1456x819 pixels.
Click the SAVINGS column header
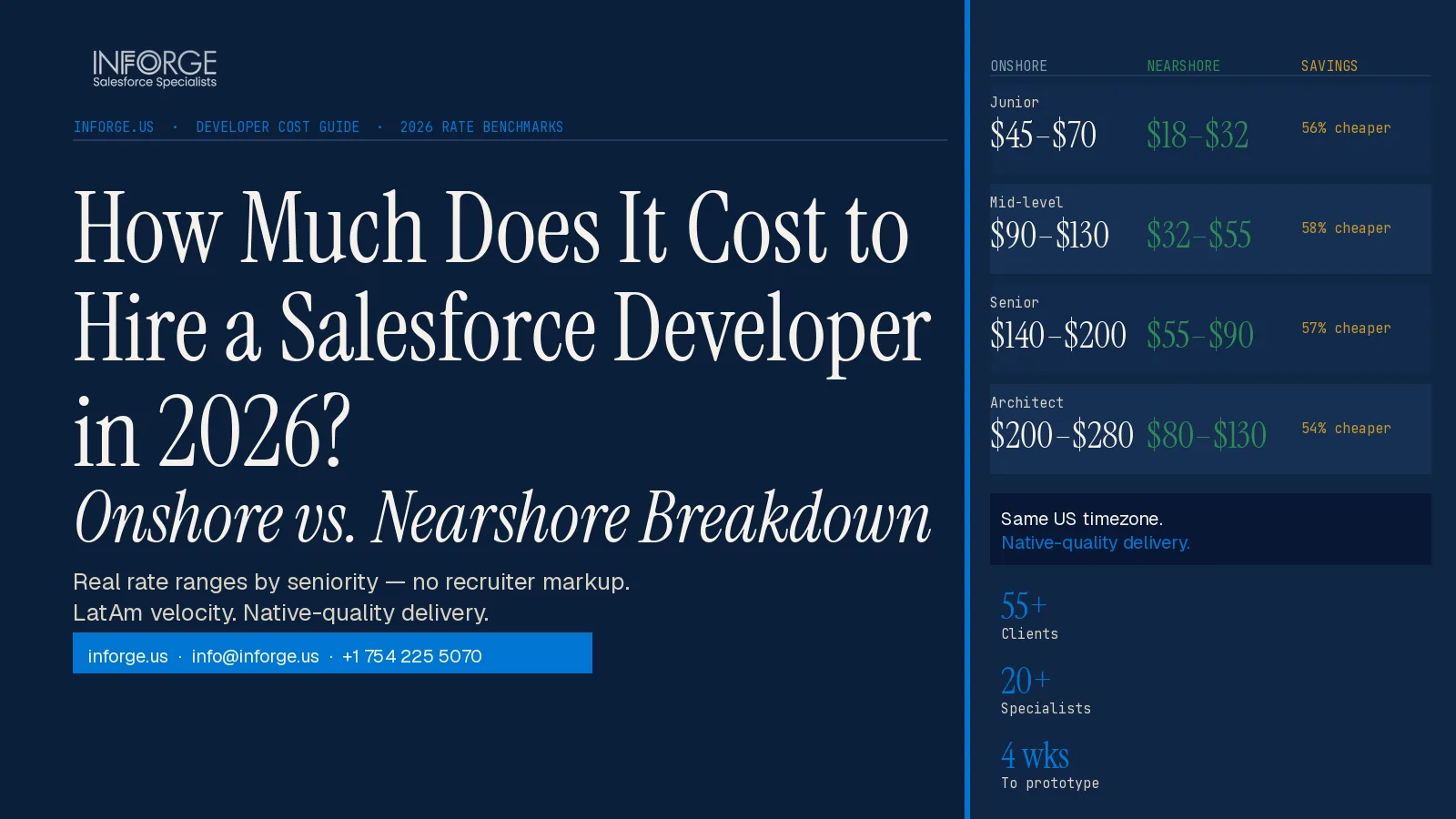(x=1330, y=66)
